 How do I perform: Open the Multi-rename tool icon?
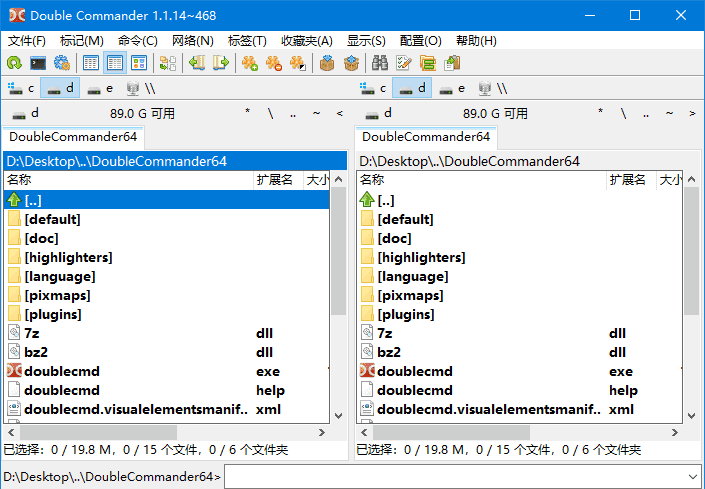pos(404,63)
